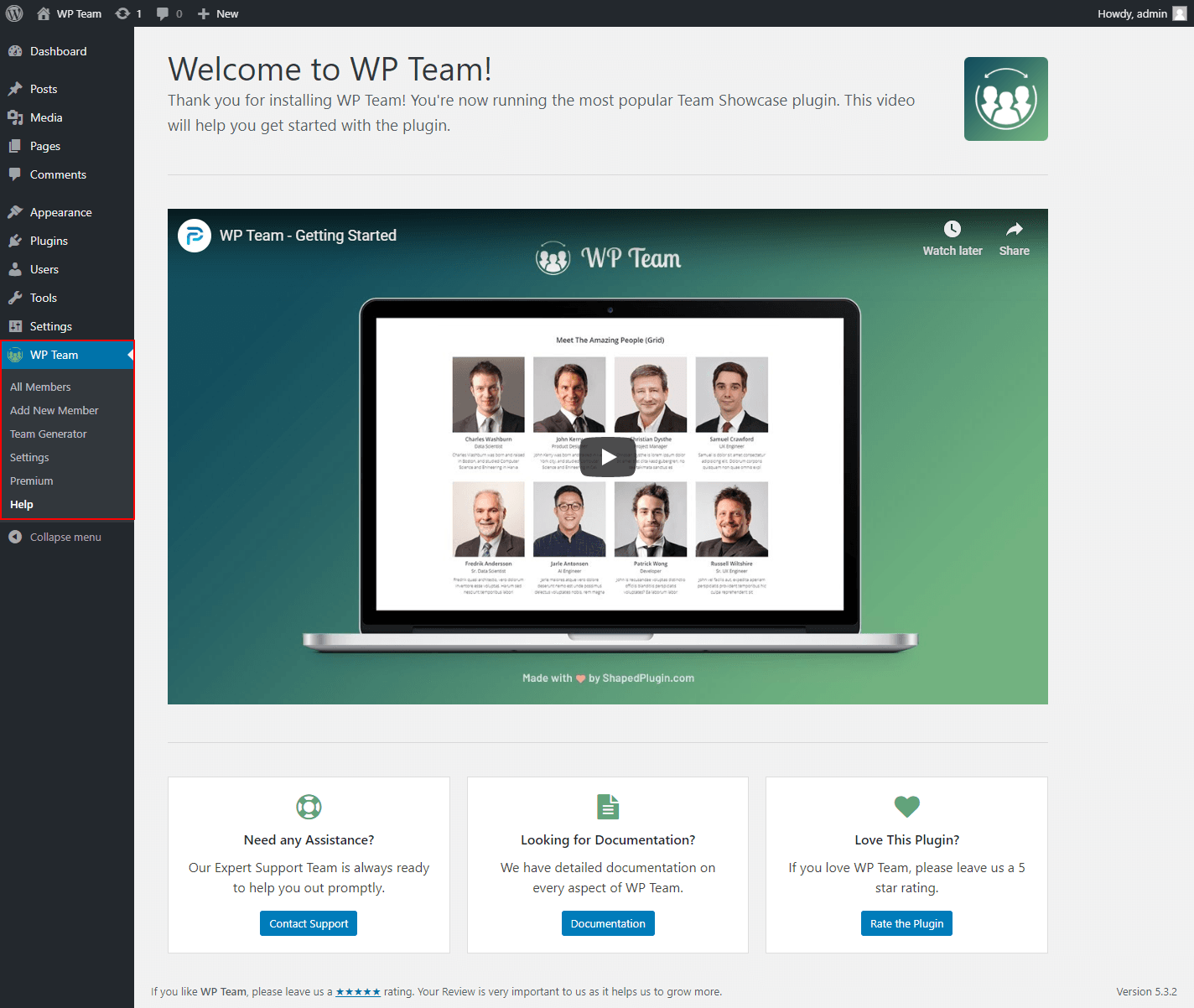Open the WP Team - Getting Started title
The width and height of the screenshot is (1194, 1008).
(308, 236)
